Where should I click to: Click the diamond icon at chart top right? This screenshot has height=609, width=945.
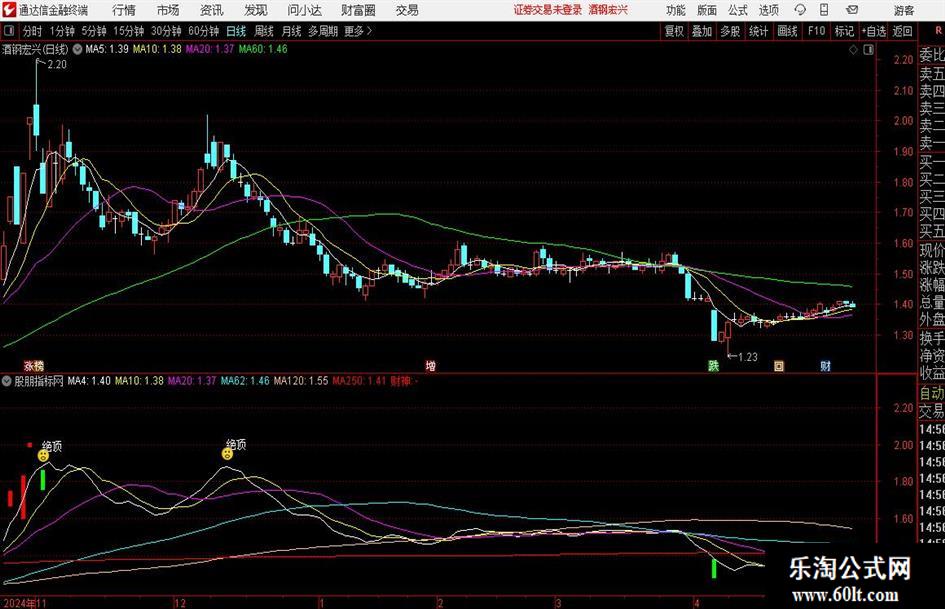point(853,50)
